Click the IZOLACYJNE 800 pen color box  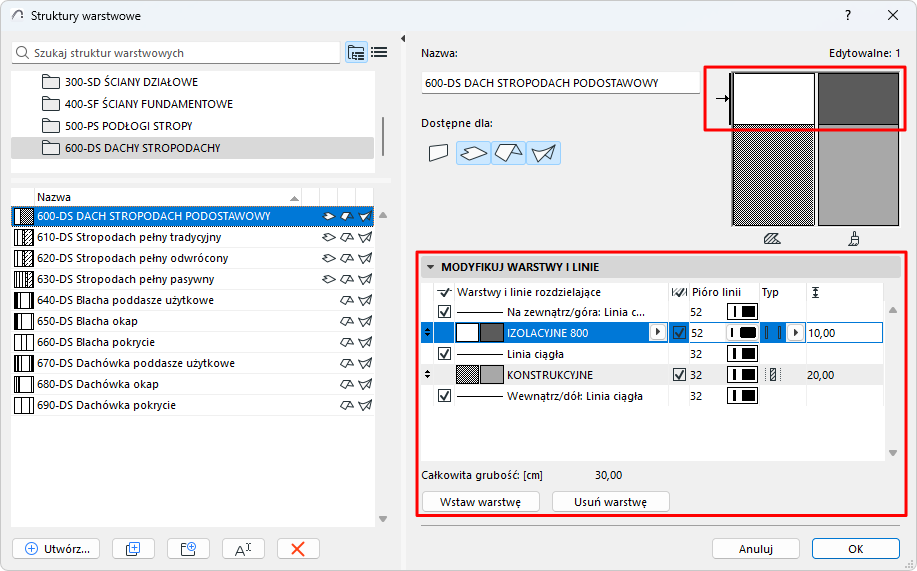click(742, 333)
